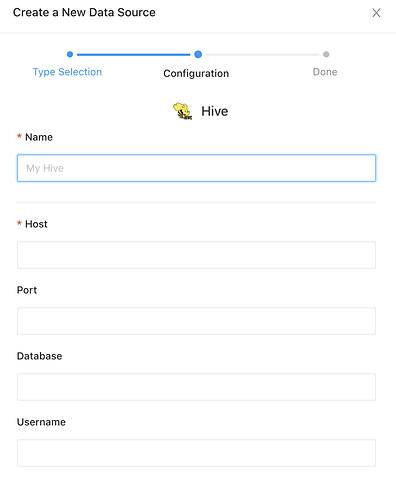Click the Database field label

[x=40, y=356]
